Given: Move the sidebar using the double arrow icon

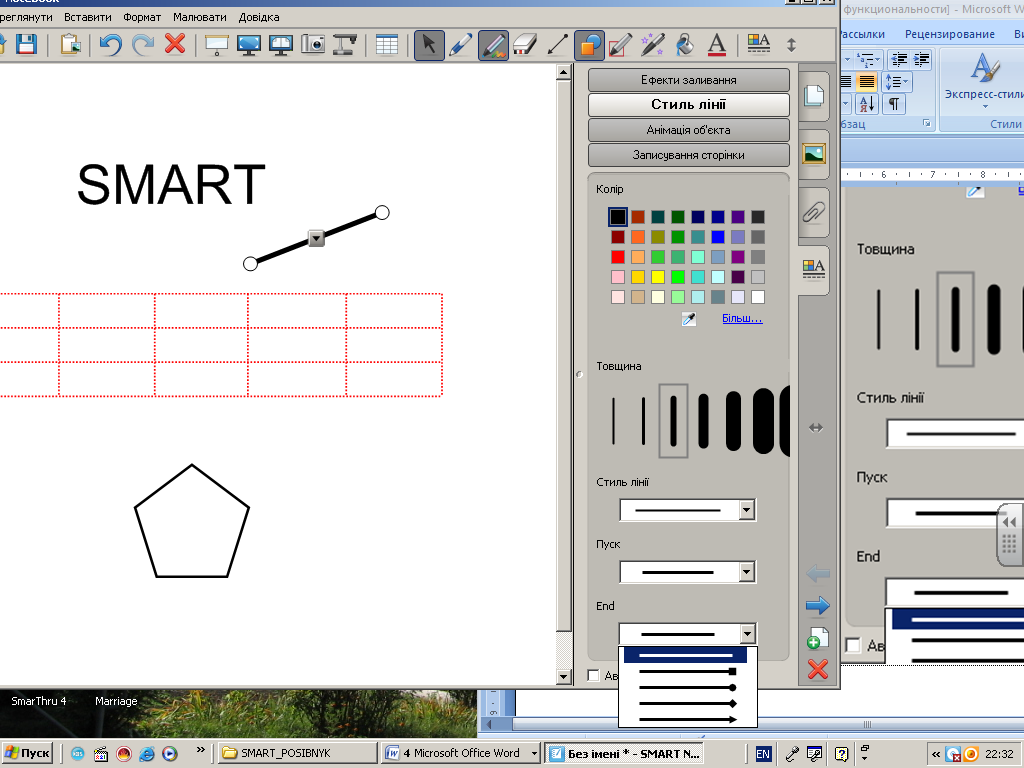Looking at the screenshot, I should (x=816, y=428).
